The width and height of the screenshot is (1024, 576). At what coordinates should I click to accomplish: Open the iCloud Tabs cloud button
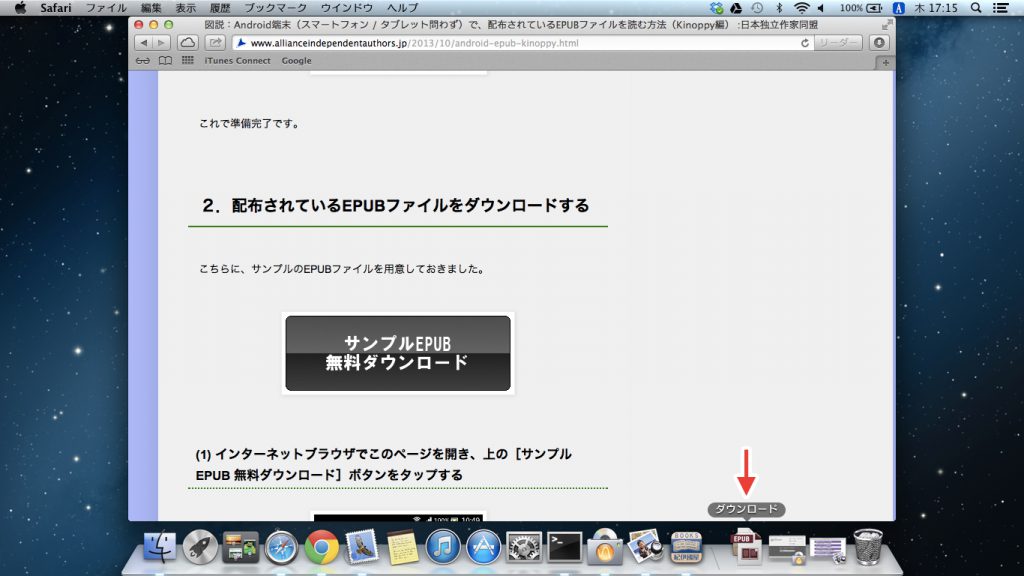[x=187, y=43]
